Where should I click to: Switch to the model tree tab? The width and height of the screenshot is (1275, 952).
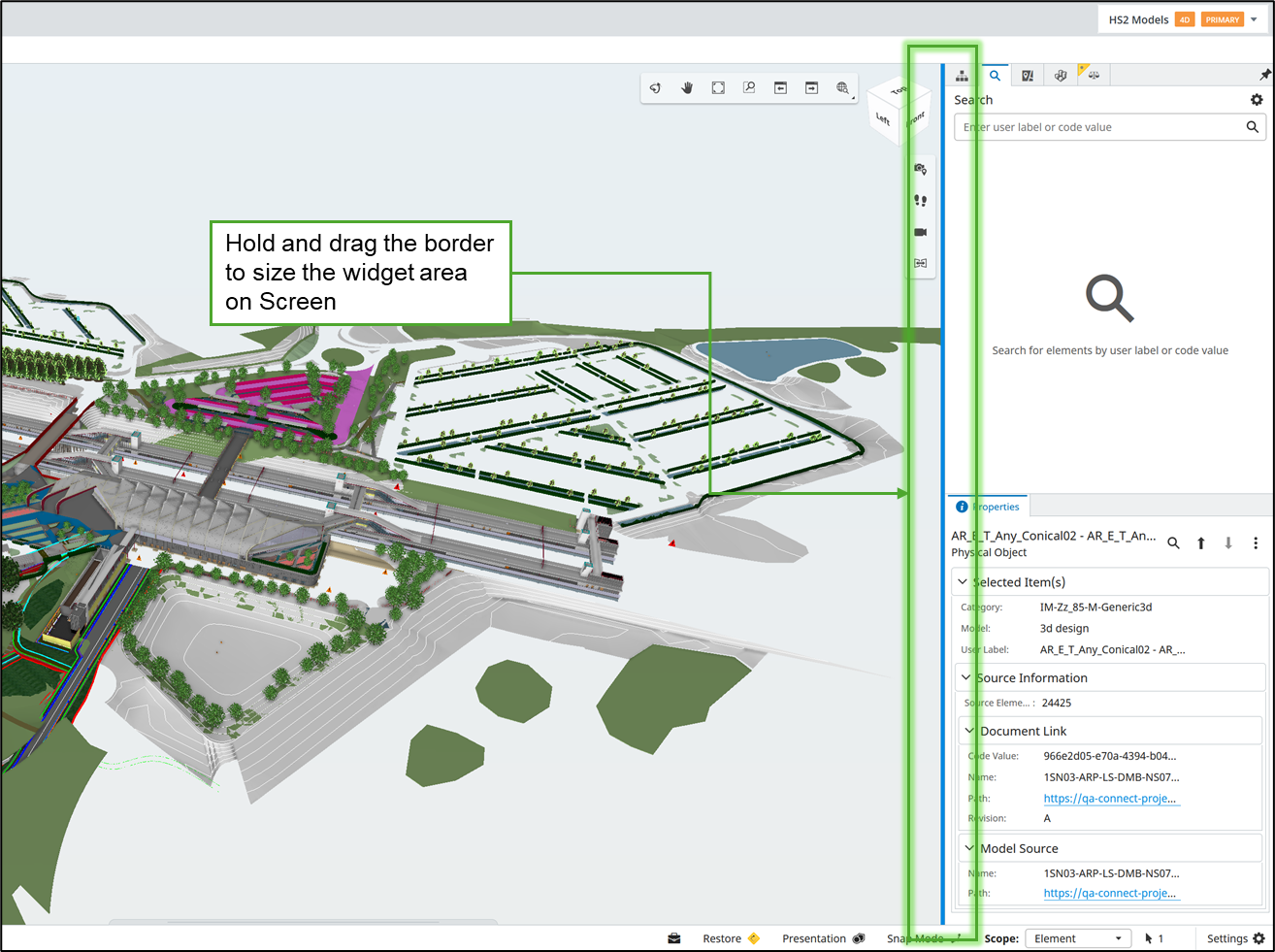coord(962,76)
